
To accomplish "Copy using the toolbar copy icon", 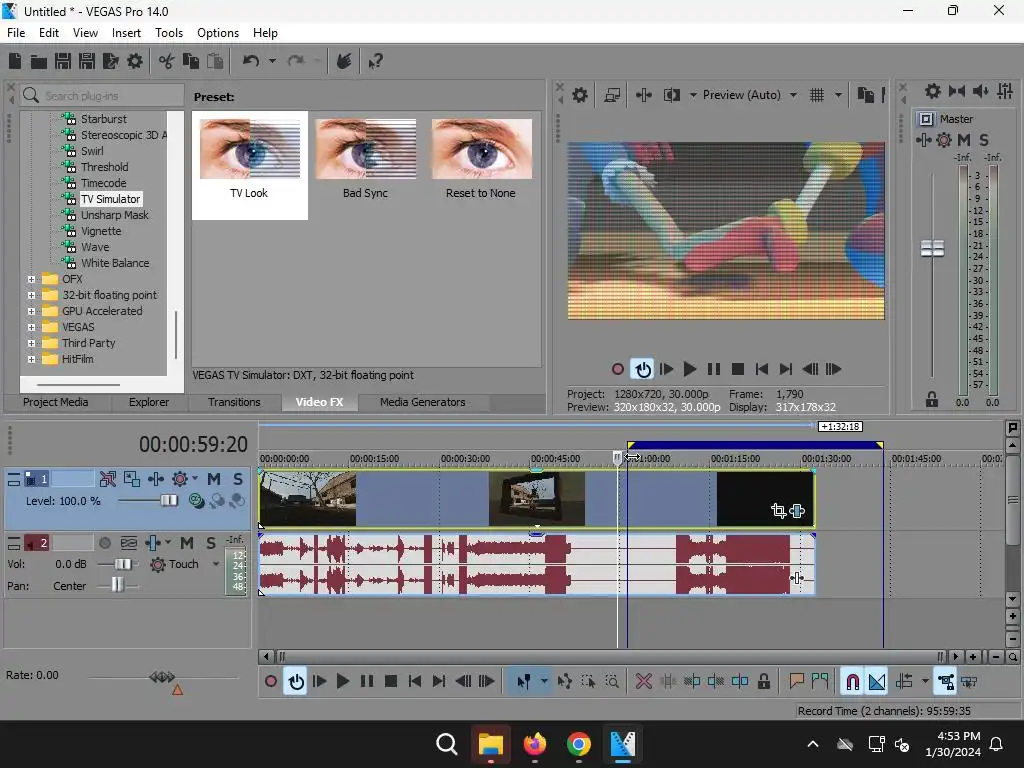I will click(x=191, y=61).
